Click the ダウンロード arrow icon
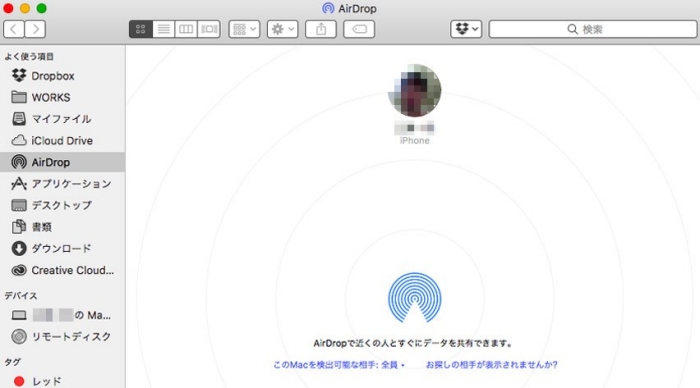The image size is (700, 388). click(19, 248)
